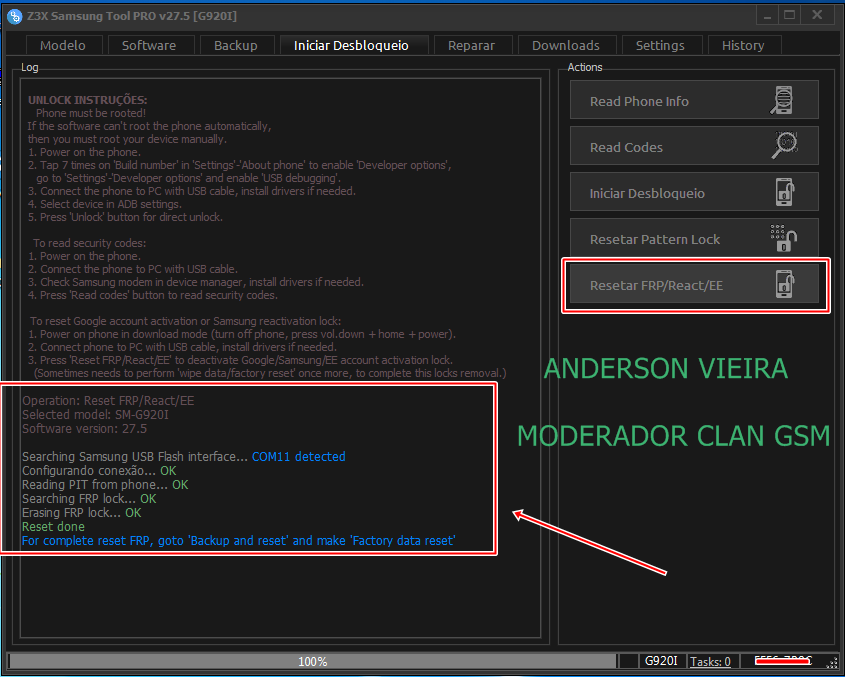845x677 pixels.
Task: Click the 'Searching FRP lock... OK' log line
Action: pyautogui.click(x=89, y=499)
